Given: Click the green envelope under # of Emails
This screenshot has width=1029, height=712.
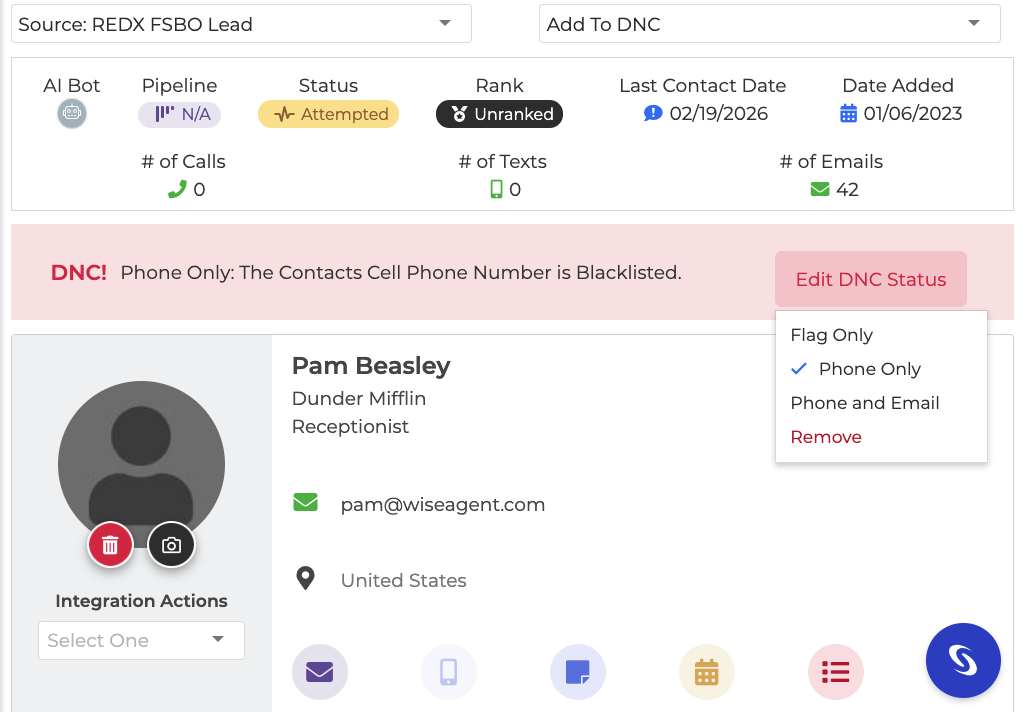Looking at the screenshot, I should (820, 190).
